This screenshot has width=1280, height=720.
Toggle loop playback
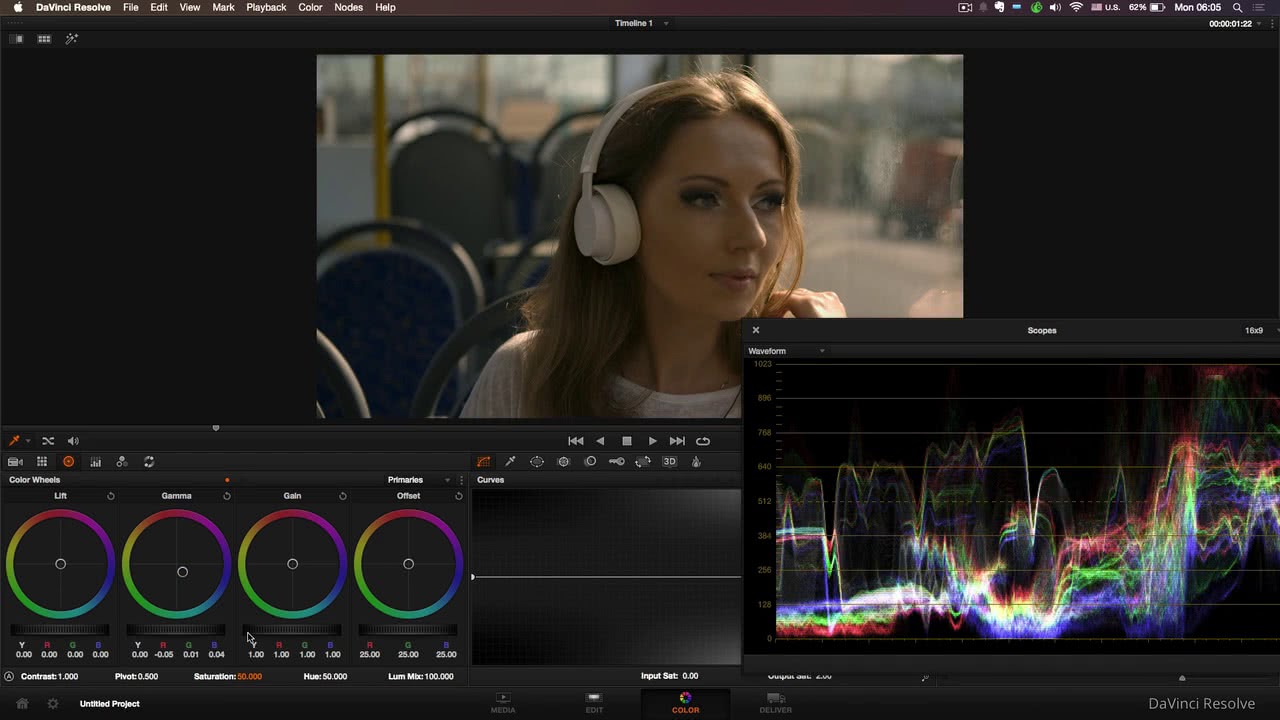click(703, 441)
